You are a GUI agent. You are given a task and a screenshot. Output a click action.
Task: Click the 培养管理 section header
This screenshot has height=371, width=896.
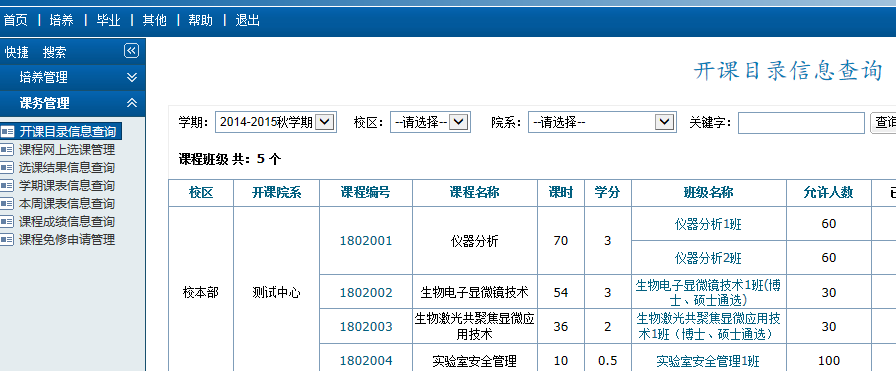point(72,77)
